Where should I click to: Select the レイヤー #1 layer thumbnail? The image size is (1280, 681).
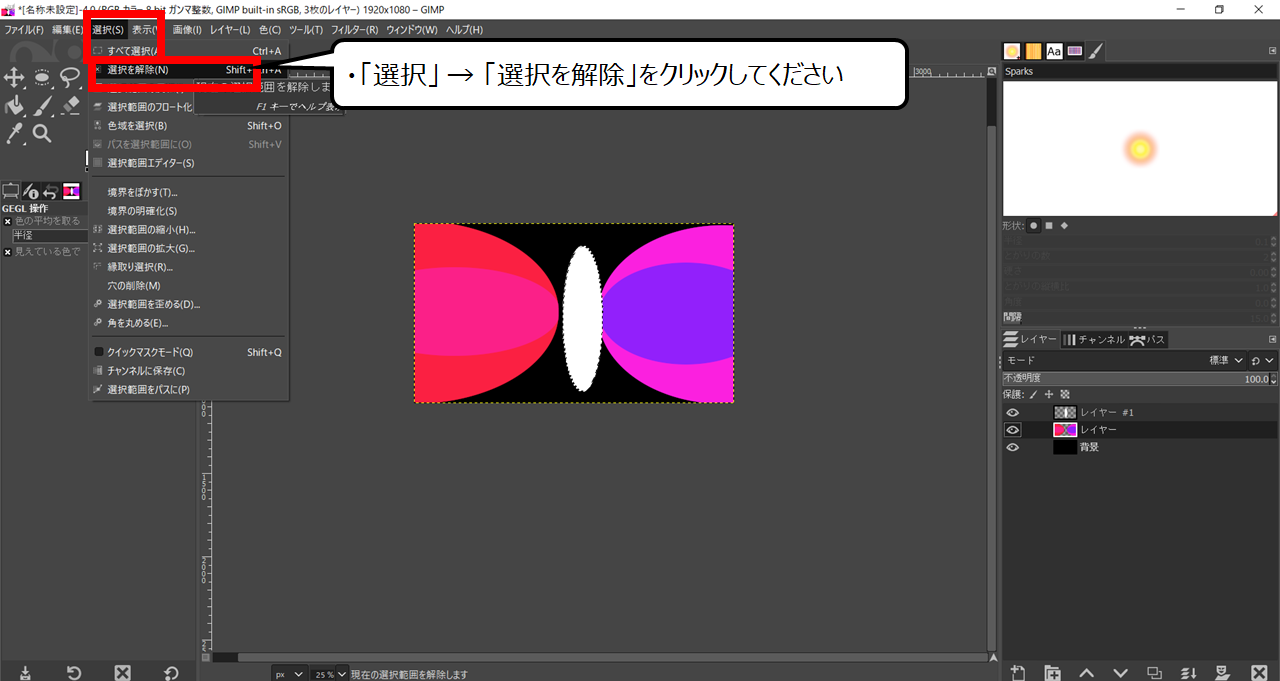click(1065, 412)
